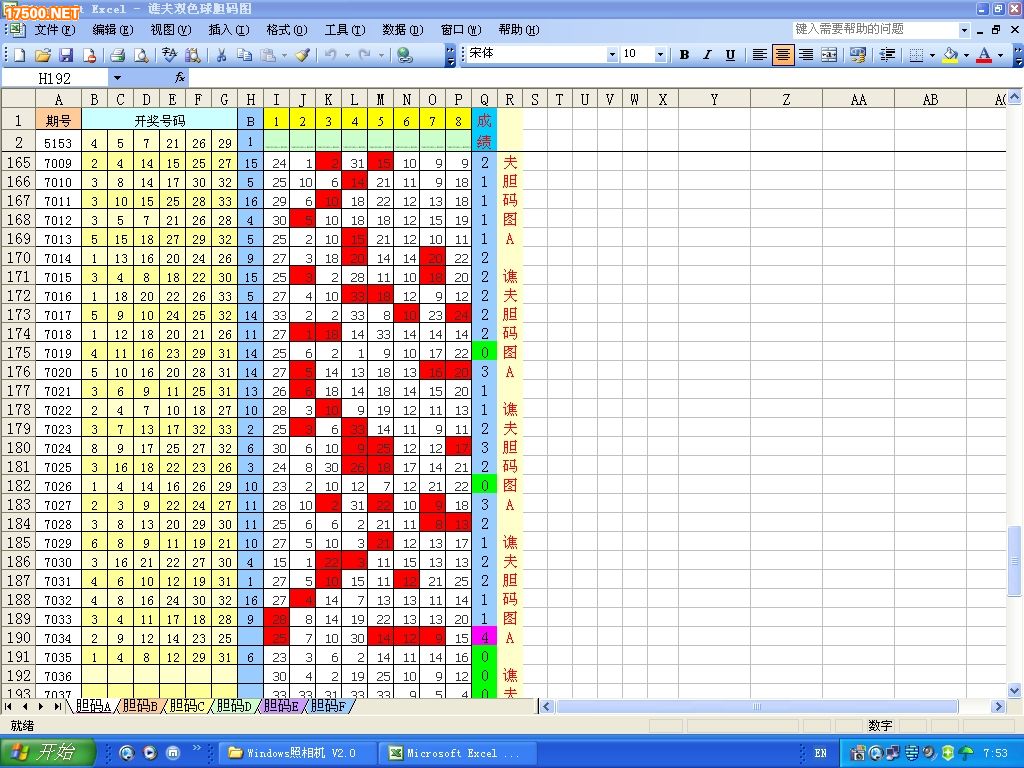Click the Microsoft Excel taskbar button
Viewport: 1024px width, 768px height.
(460, 753)
